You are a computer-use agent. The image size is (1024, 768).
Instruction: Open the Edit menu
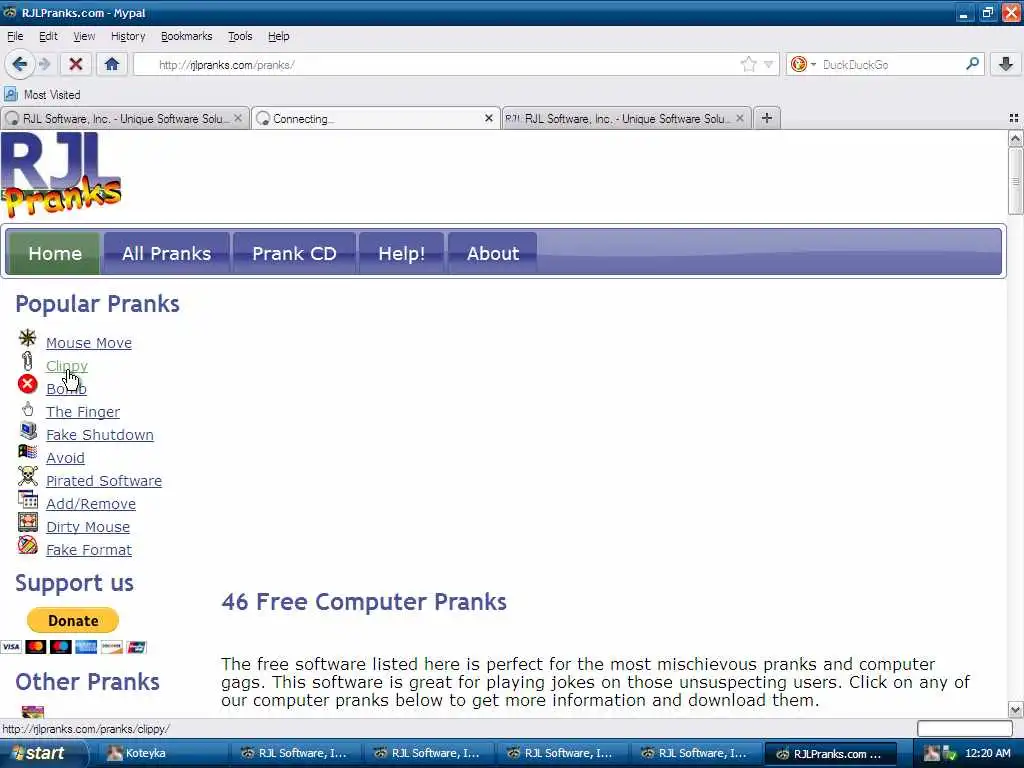[x=48, y=36]
